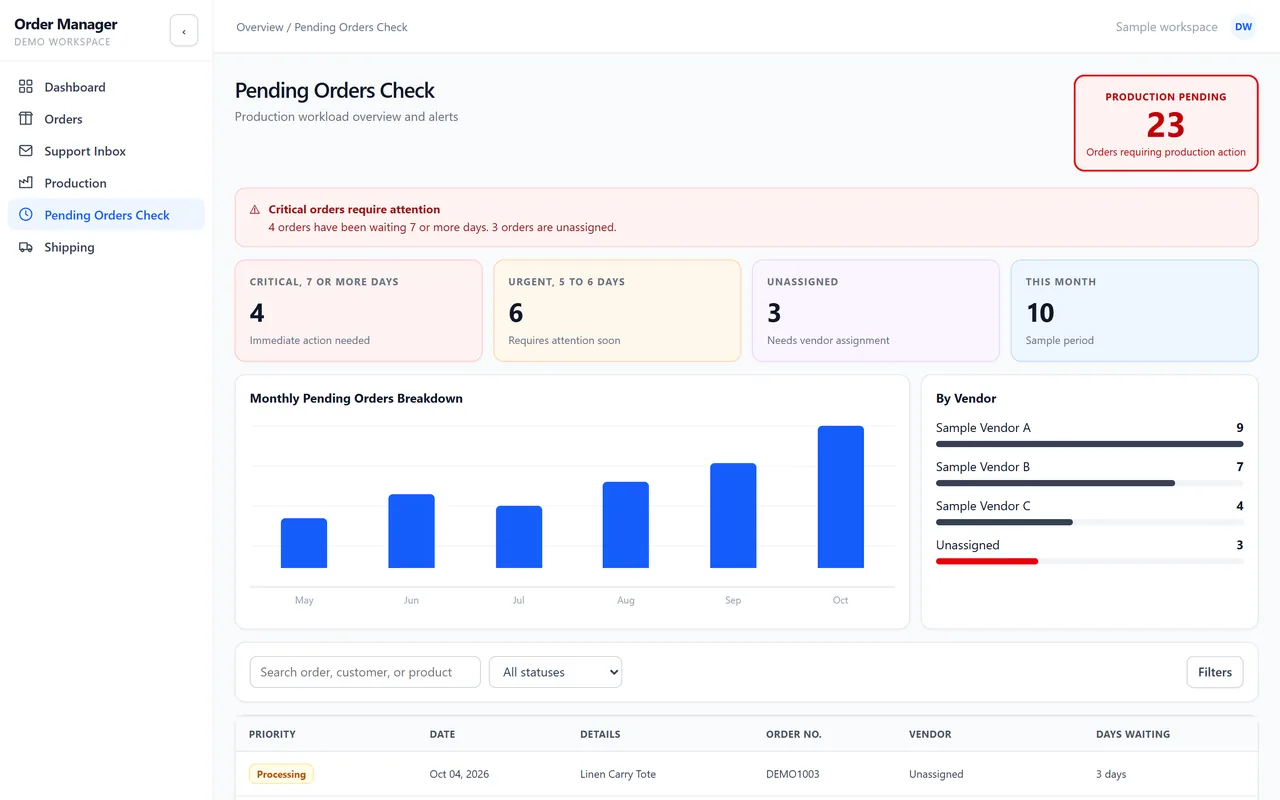Open the All statuses dropdown
1280x800 pixels.
pos(555,672)
